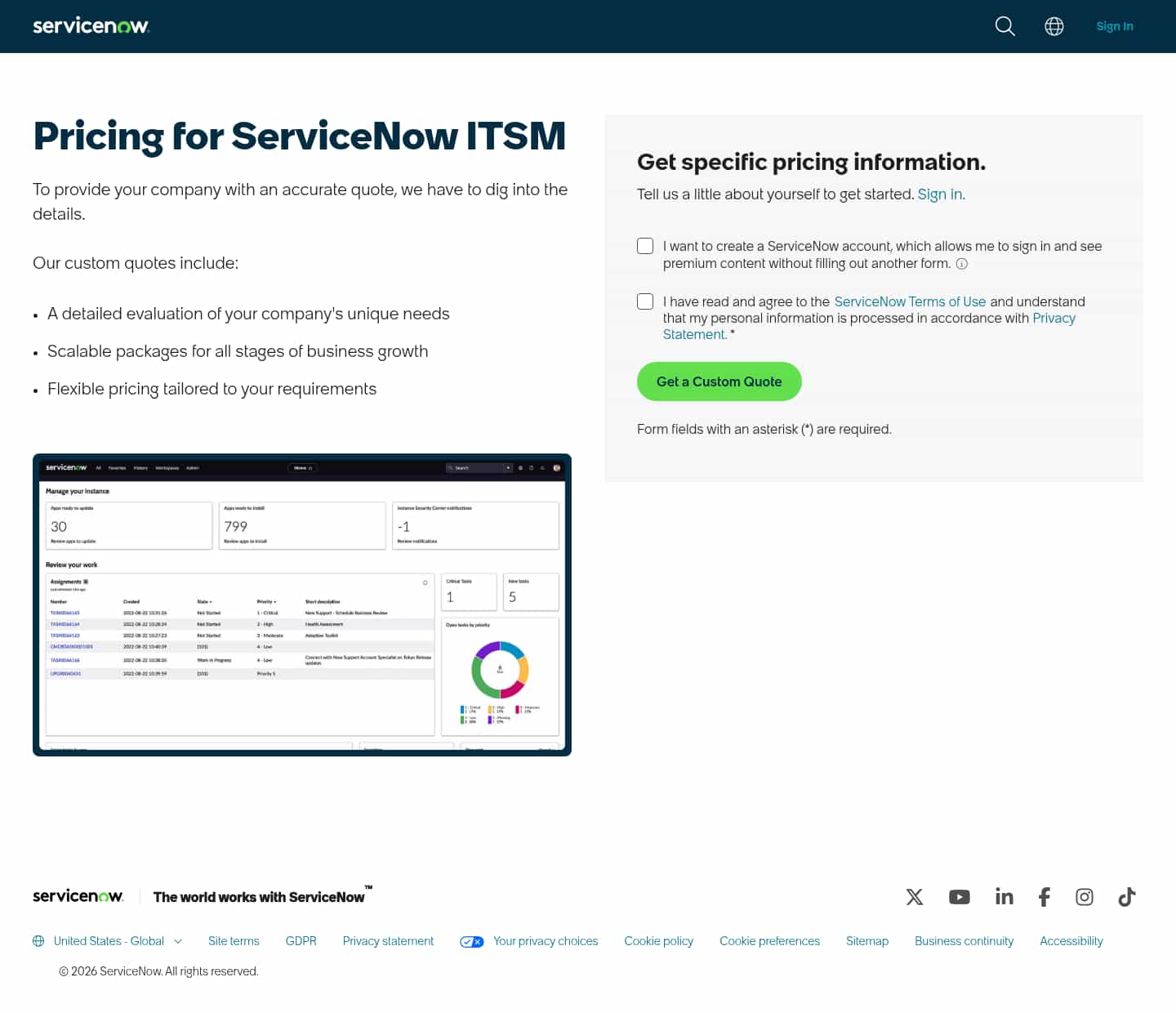Open Privacy statement footer link
Viewport: 1176px width, 1013px height.
click(x=388, y=941)
